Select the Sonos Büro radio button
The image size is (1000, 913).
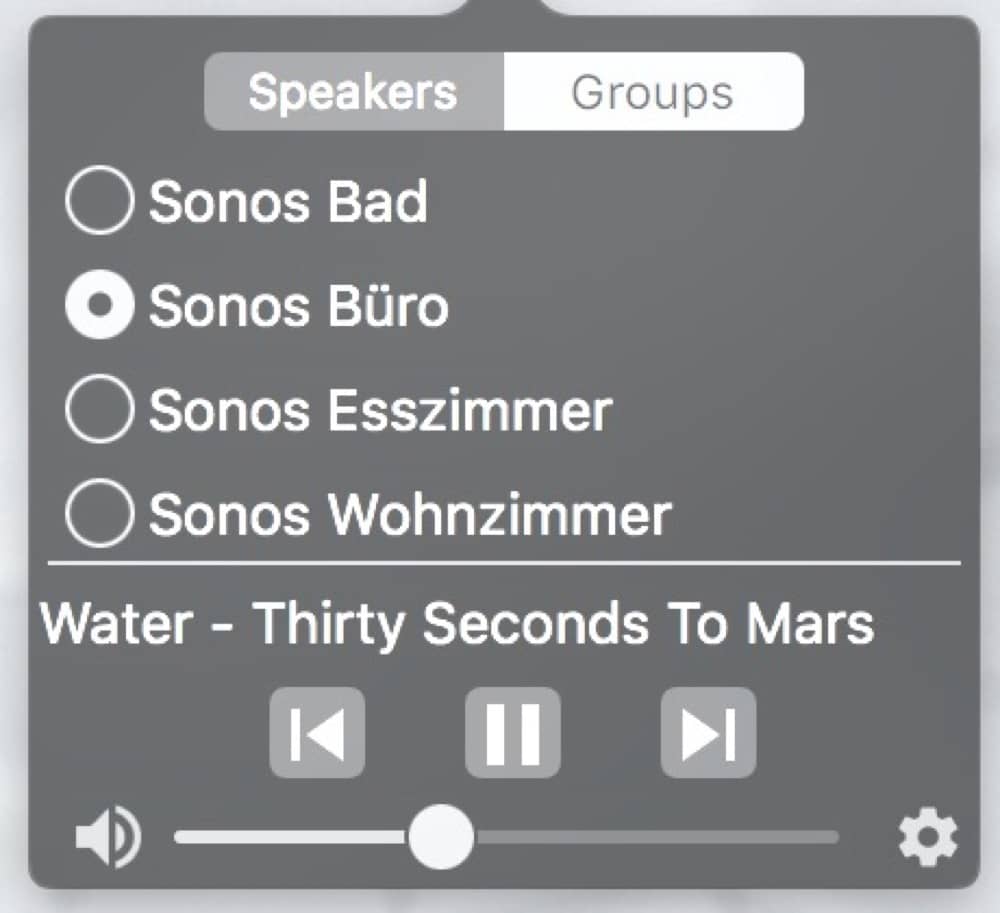[x=99, y=305]
